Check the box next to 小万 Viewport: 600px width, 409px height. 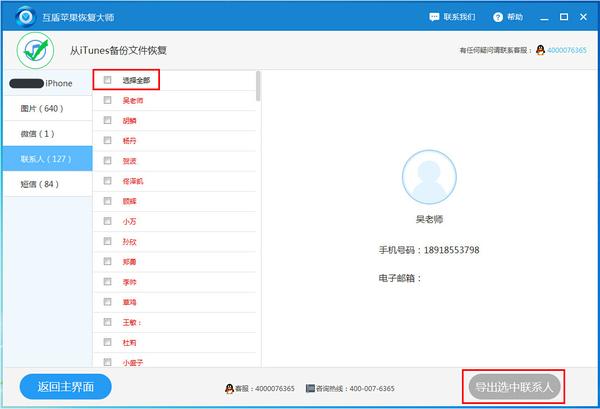coord(108,221)
